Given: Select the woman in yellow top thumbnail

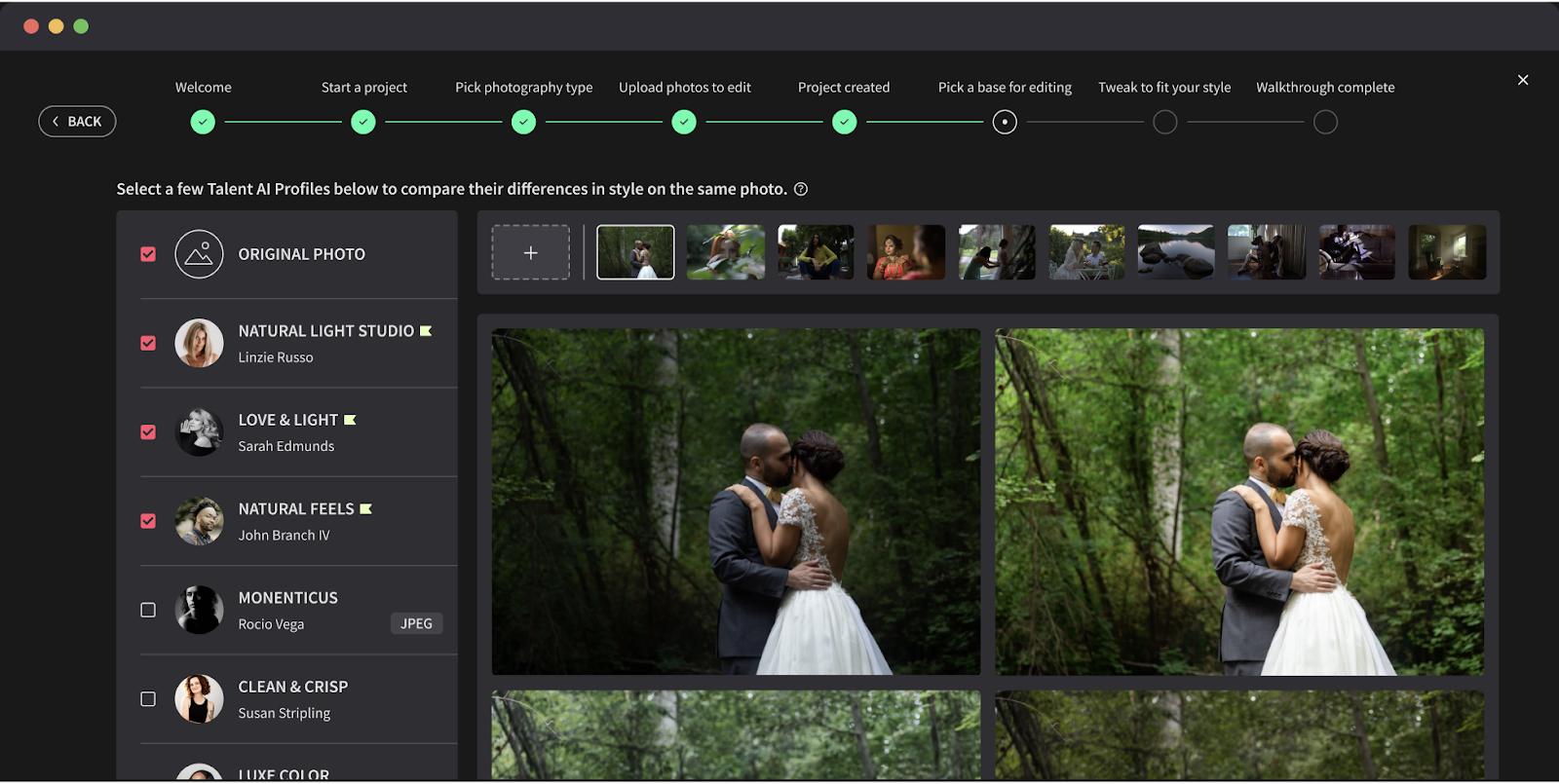Looking at the screenshot, I should point(816,252).
